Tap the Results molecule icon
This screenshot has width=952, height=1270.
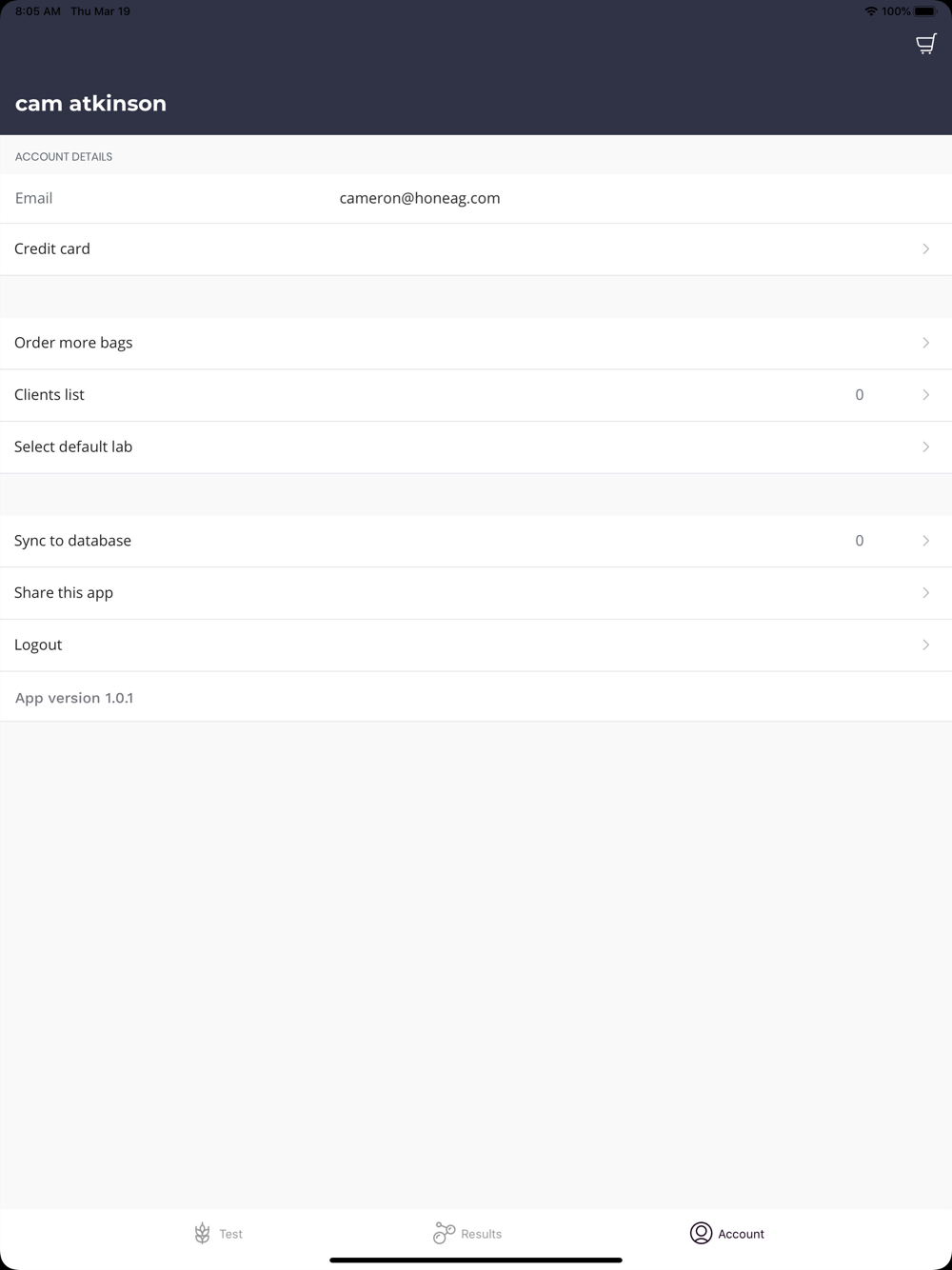pos(444,1233)
